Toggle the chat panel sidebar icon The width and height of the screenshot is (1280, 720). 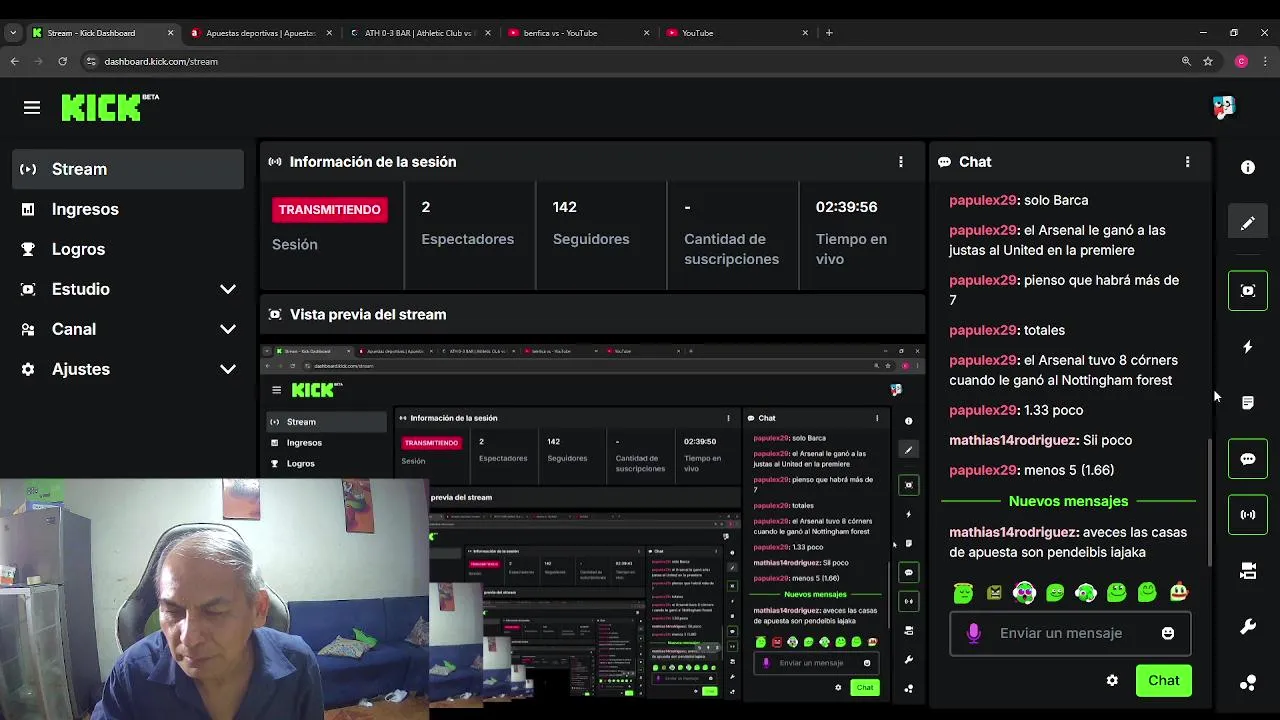[1248, 459]
